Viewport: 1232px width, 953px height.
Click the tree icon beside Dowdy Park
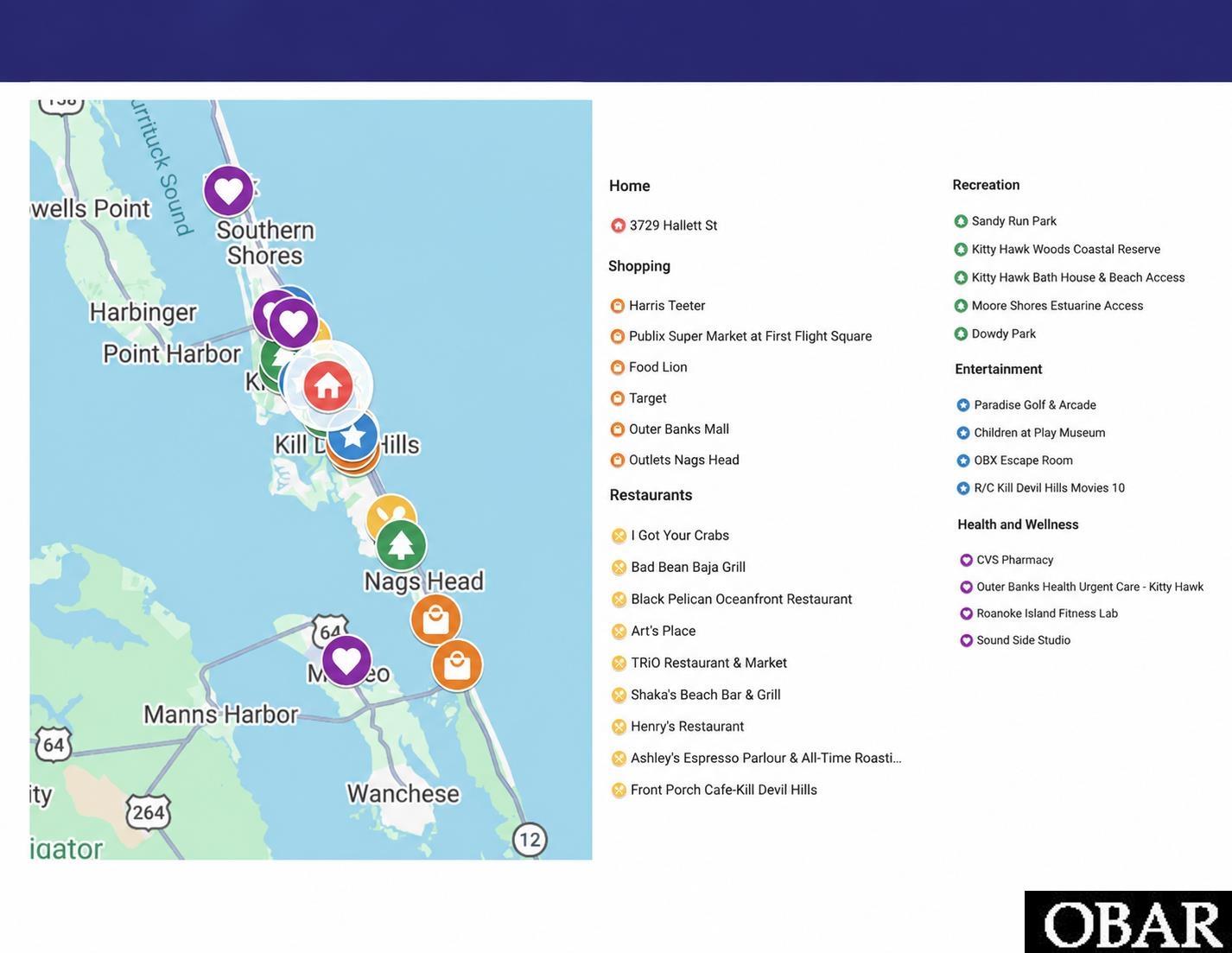[x=961, y=334]
